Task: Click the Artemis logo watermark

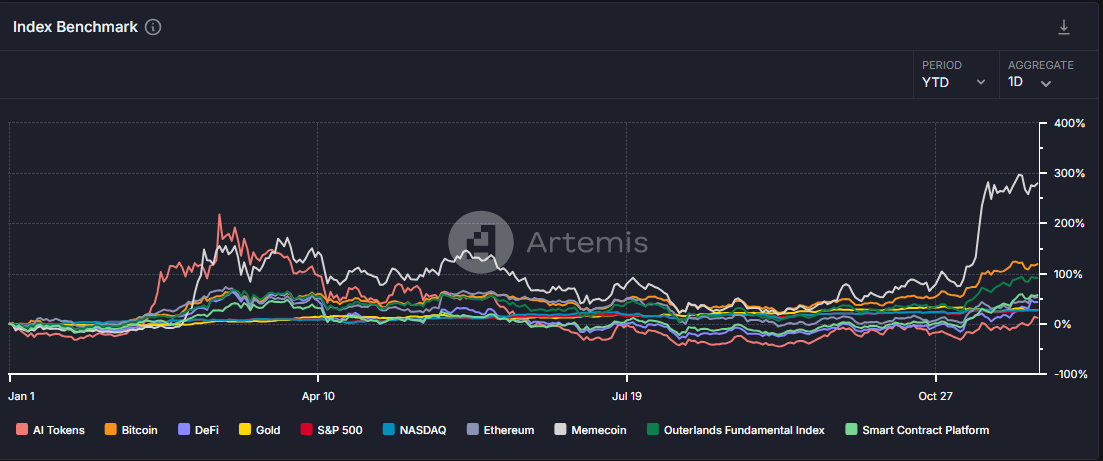Action: tap(548, 242)
